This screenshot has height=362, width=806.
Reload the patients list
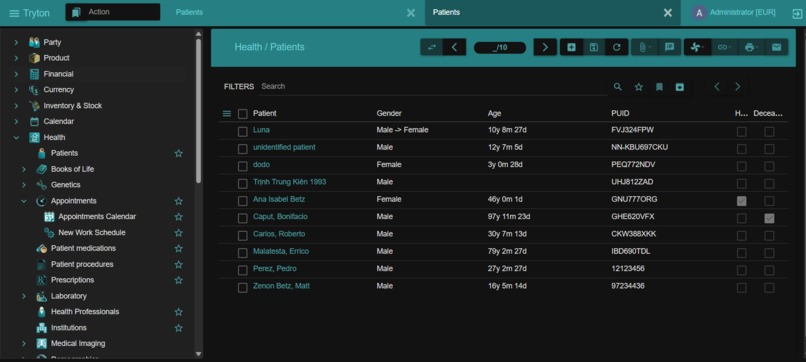pyautogui.click(x=616, y=47)
